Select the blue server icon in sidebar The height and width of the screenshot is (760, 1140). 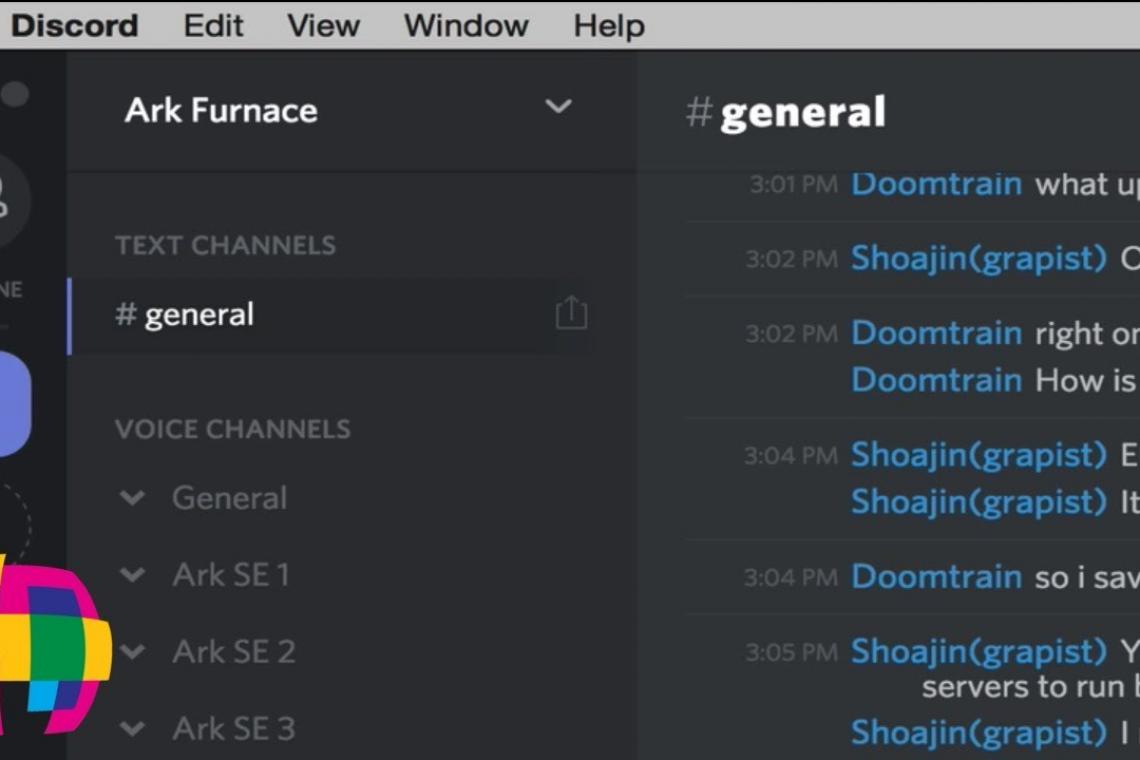[15, 404]
